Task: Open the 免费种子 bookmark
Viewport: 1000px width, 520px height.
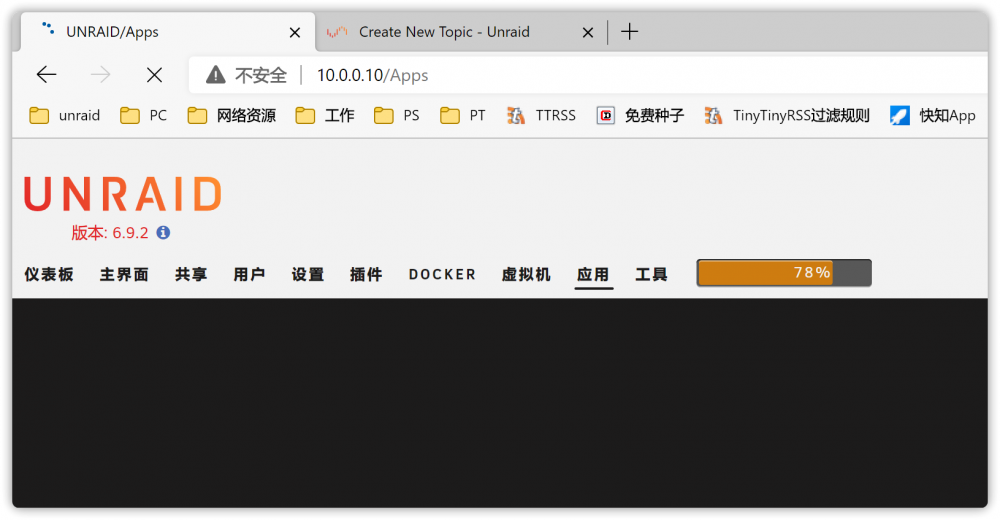Action: (x=640, y=115)
